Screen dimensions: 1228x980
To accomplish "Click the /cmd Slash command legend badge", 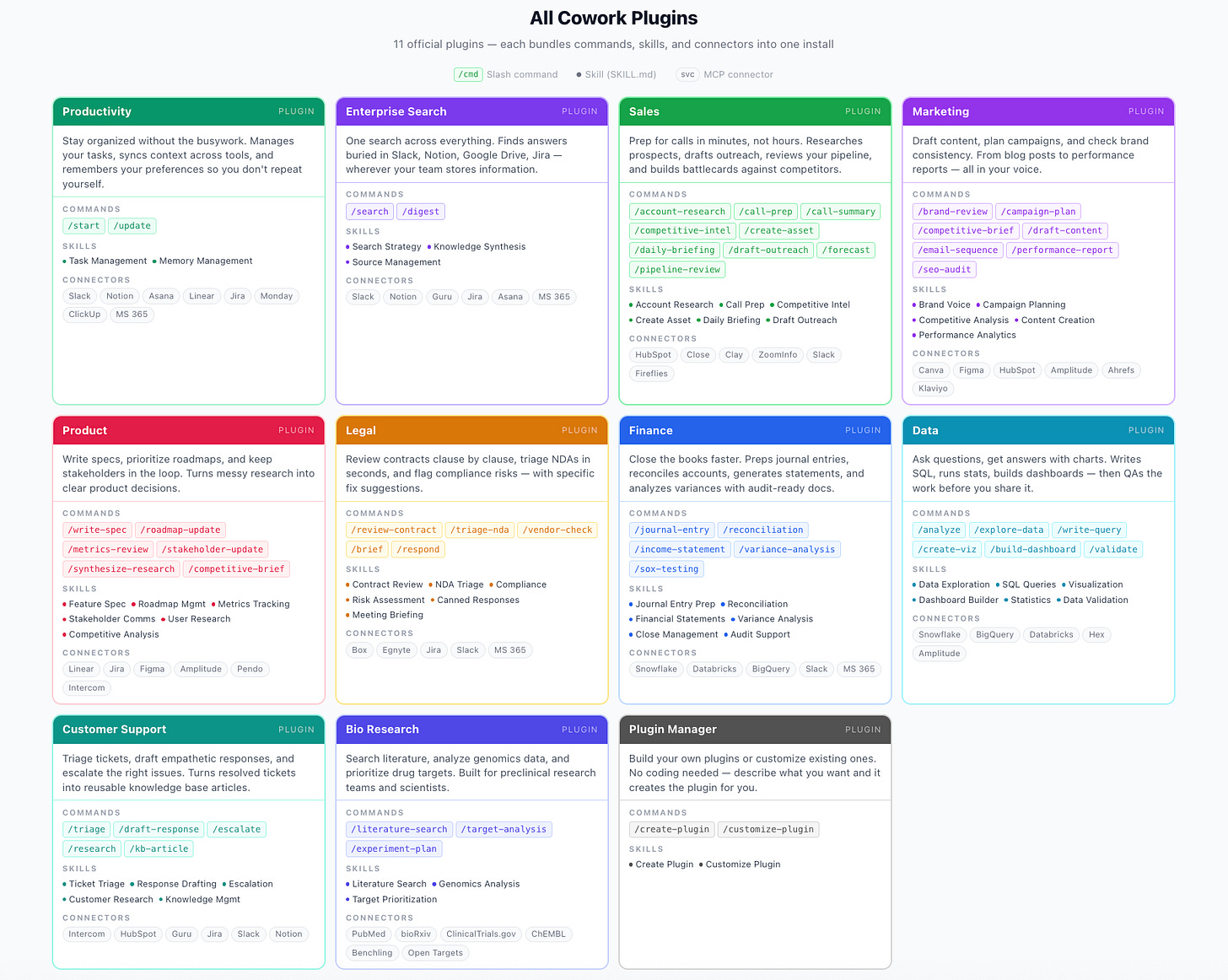I will [x=468, y=74].
